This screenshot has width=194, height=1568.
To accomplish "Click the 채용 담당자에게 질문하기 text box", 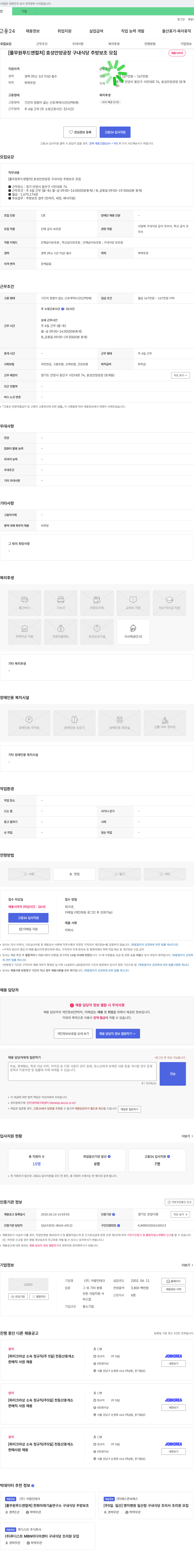I will click(x=82, y=1071).
